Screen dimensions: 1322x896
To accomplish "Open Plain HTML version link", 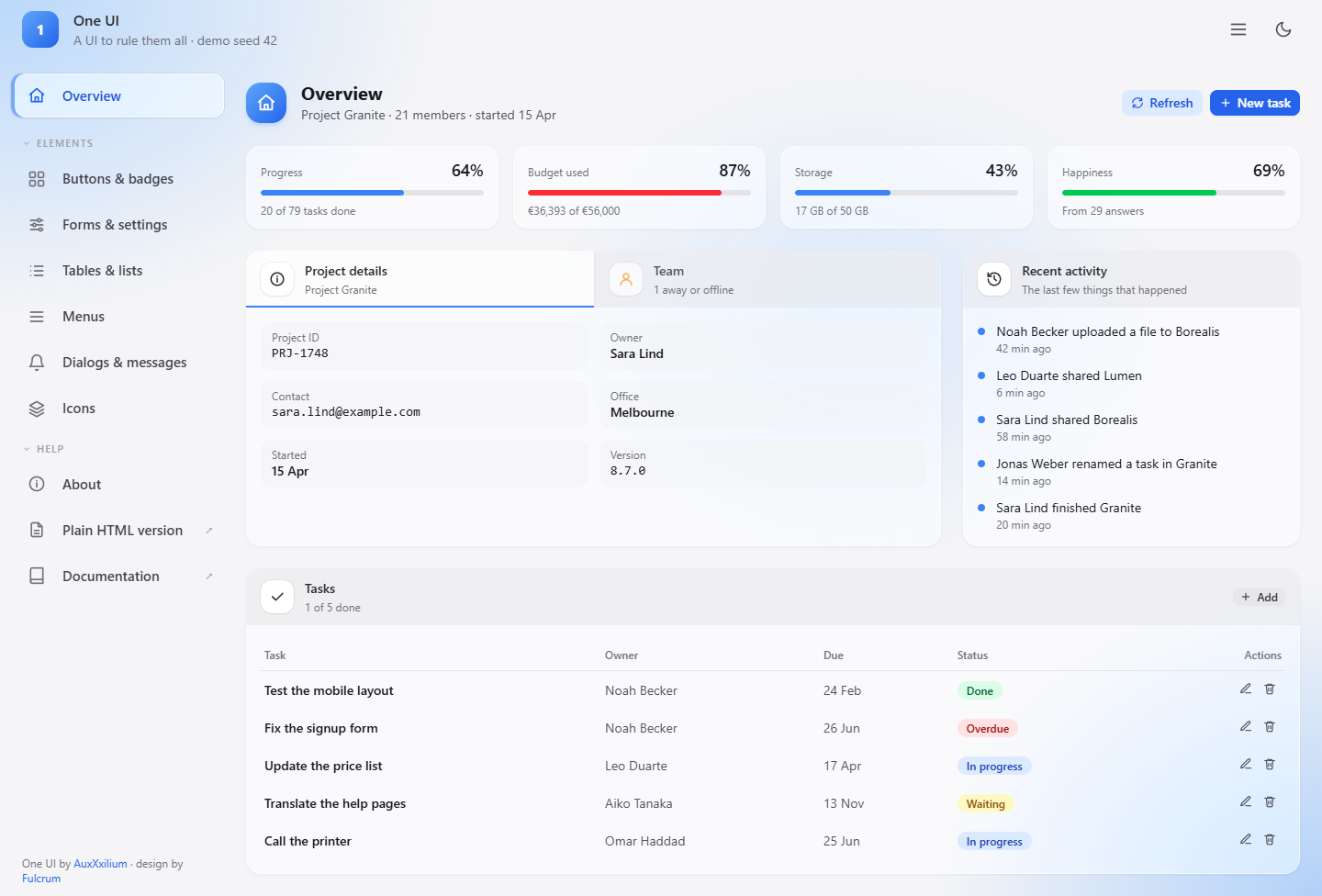I will tap(118, 531).
